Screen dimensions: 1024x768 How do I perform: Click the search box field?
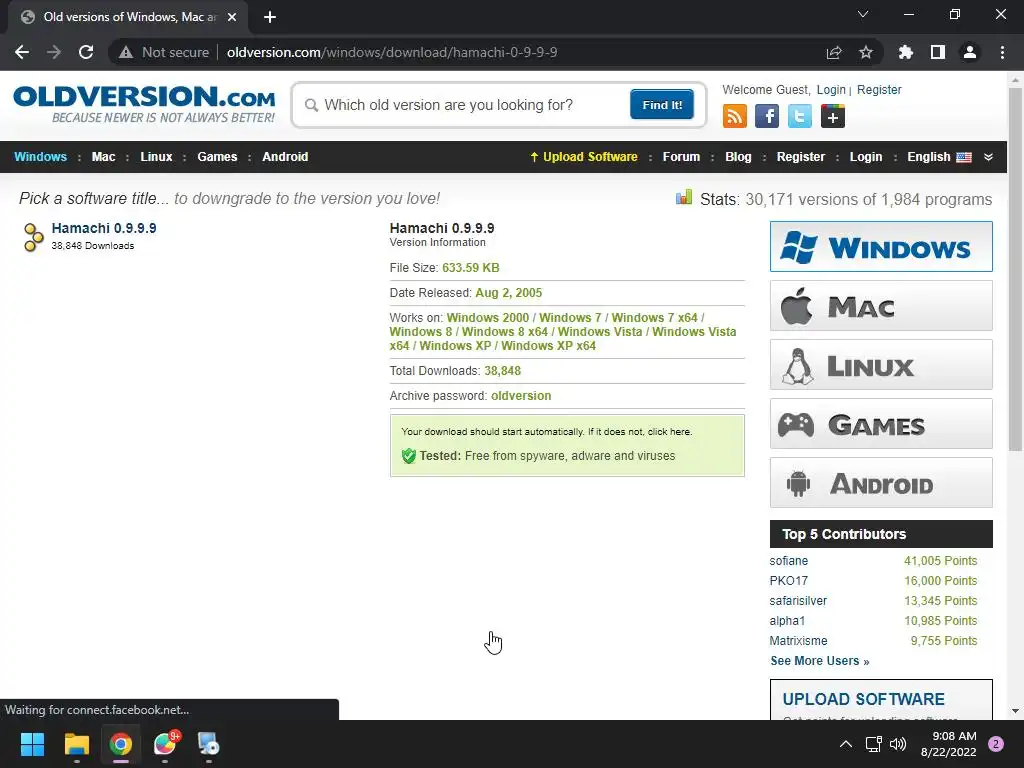click(464, 104)
